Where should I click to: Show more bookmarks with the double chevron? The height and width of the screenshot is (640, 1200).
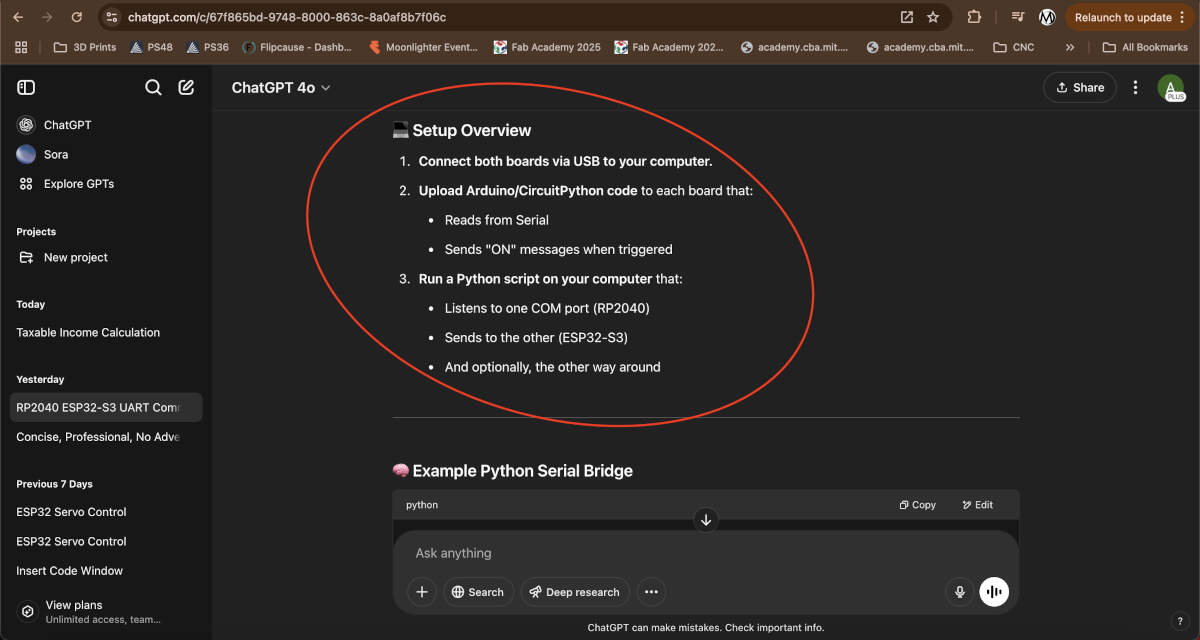(x=1070, y=47)
